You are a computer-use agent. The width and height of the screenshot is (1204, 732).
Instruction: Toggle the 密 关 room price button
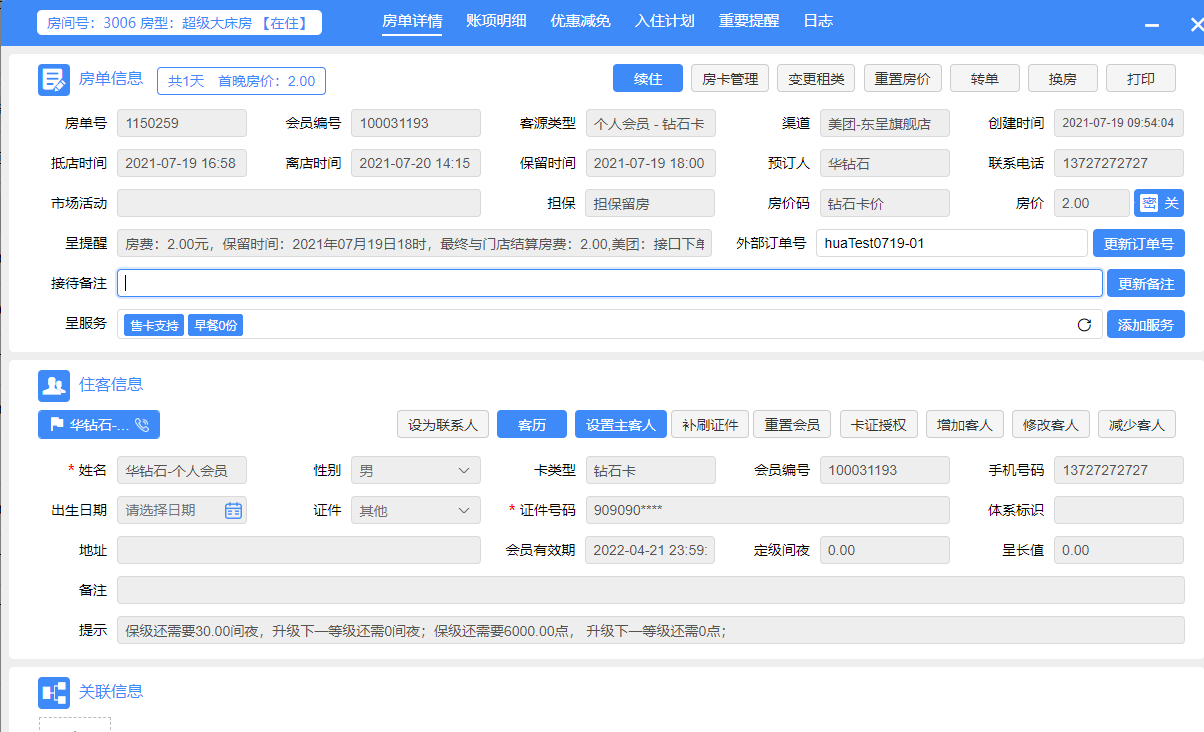[x=1159, y=203]
